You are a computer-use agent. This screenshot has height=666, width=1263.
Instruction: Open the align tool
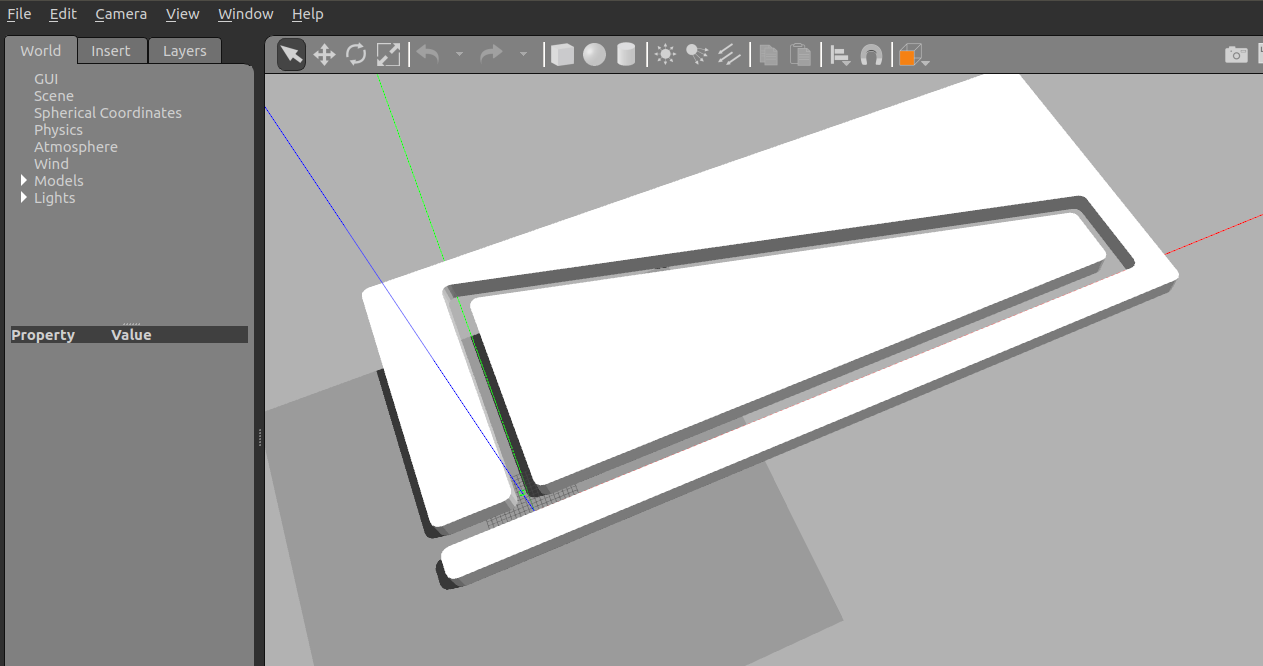840,54
